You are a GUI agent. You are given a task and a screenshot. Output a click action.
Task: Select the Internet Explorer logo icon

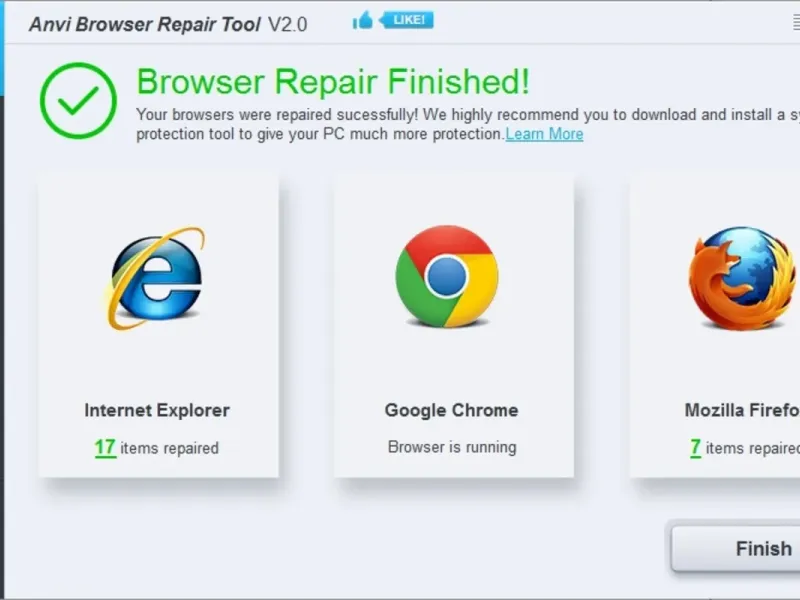(x=156, y=278)
